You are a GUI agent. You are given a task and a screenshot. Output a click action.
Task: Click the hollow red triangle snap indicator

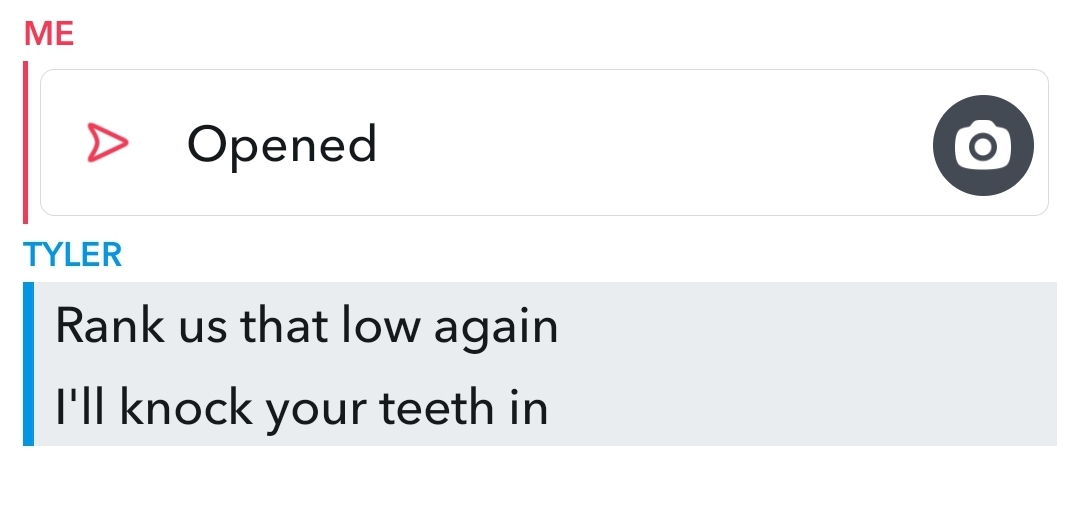pyautogui.click(x=107, y=143)
